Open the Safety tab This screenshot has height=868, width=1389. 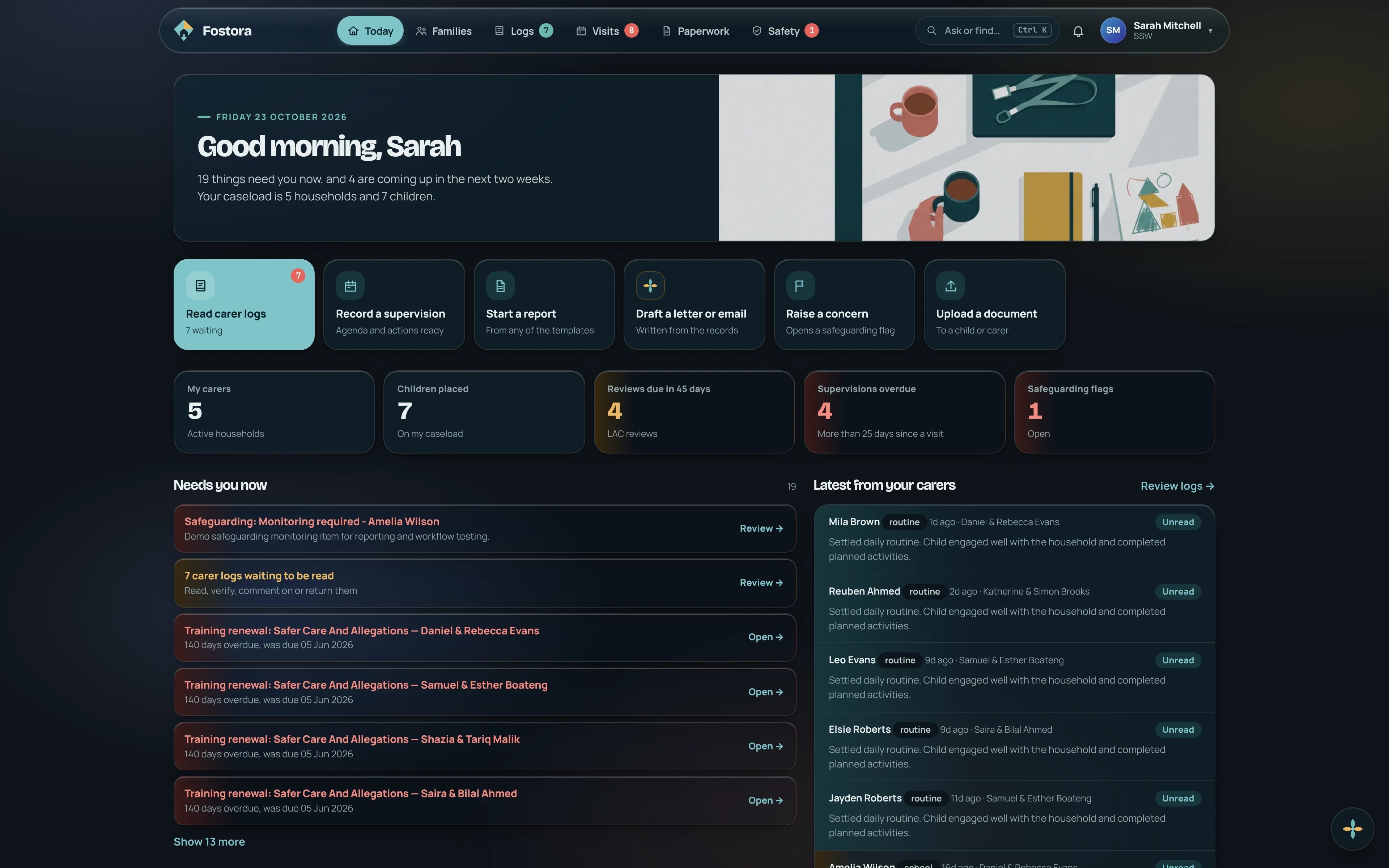pos(785,30)
